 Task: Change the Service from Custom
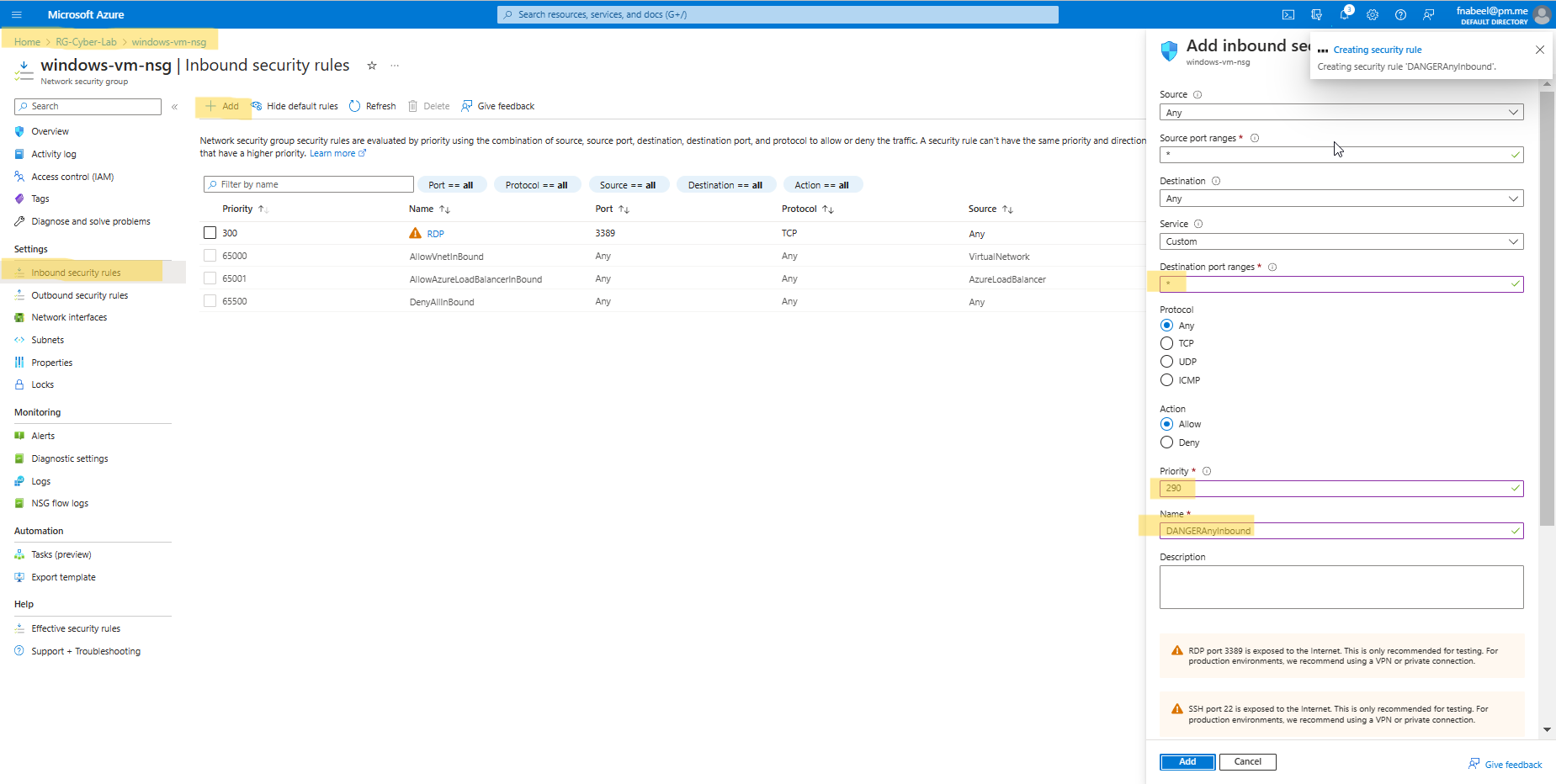pos(1341,241)
